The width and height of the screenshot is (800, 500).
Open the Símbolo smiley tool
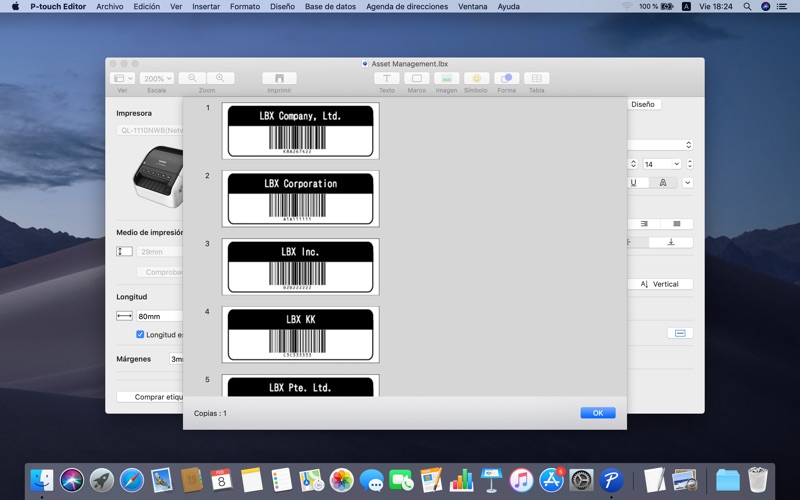tap(476, 78)
